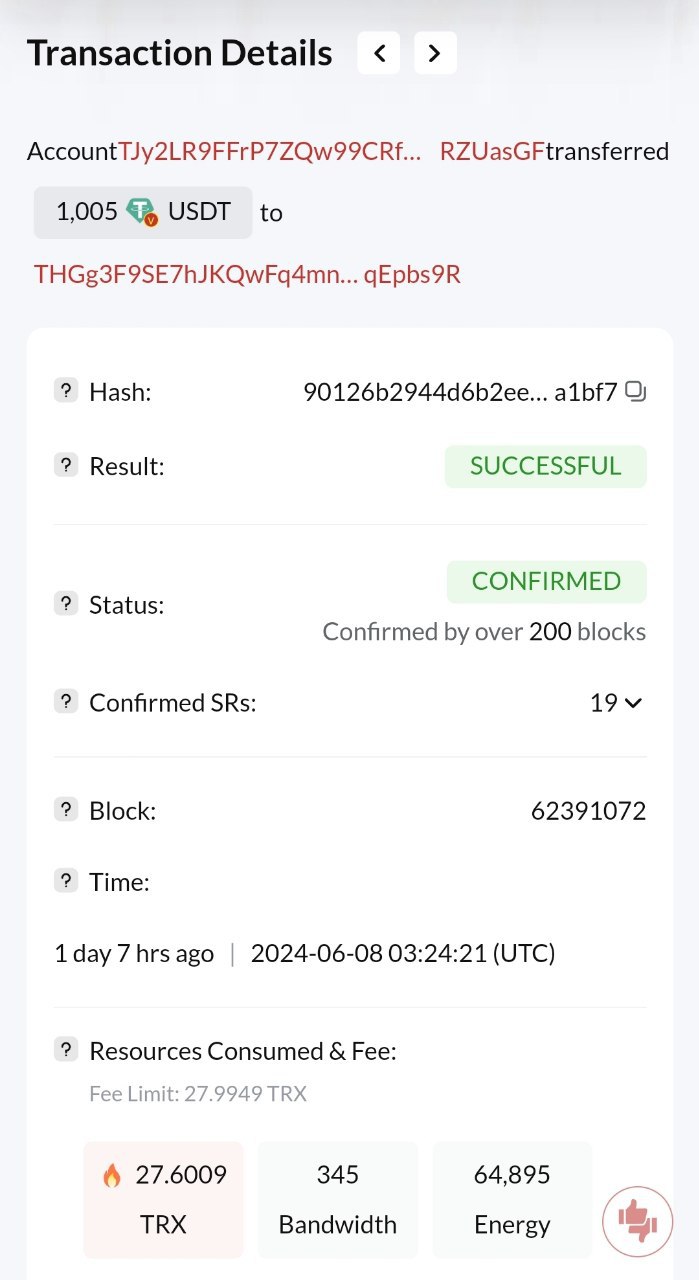Click the help icon beside Status
This screenshot has height=1280, width=699.
click(66, 603)
